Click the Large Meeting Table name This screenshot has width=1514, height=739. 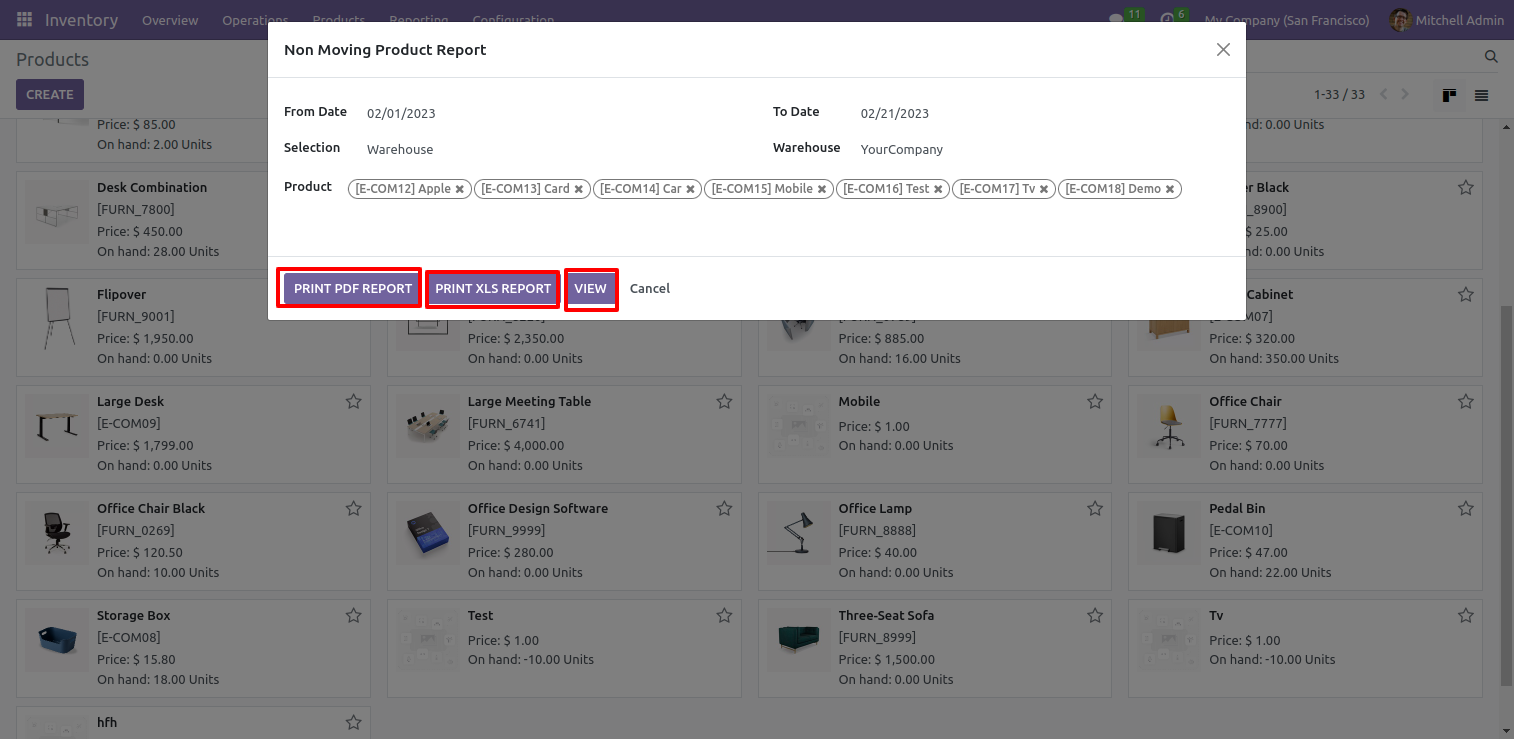pos(529,401)
